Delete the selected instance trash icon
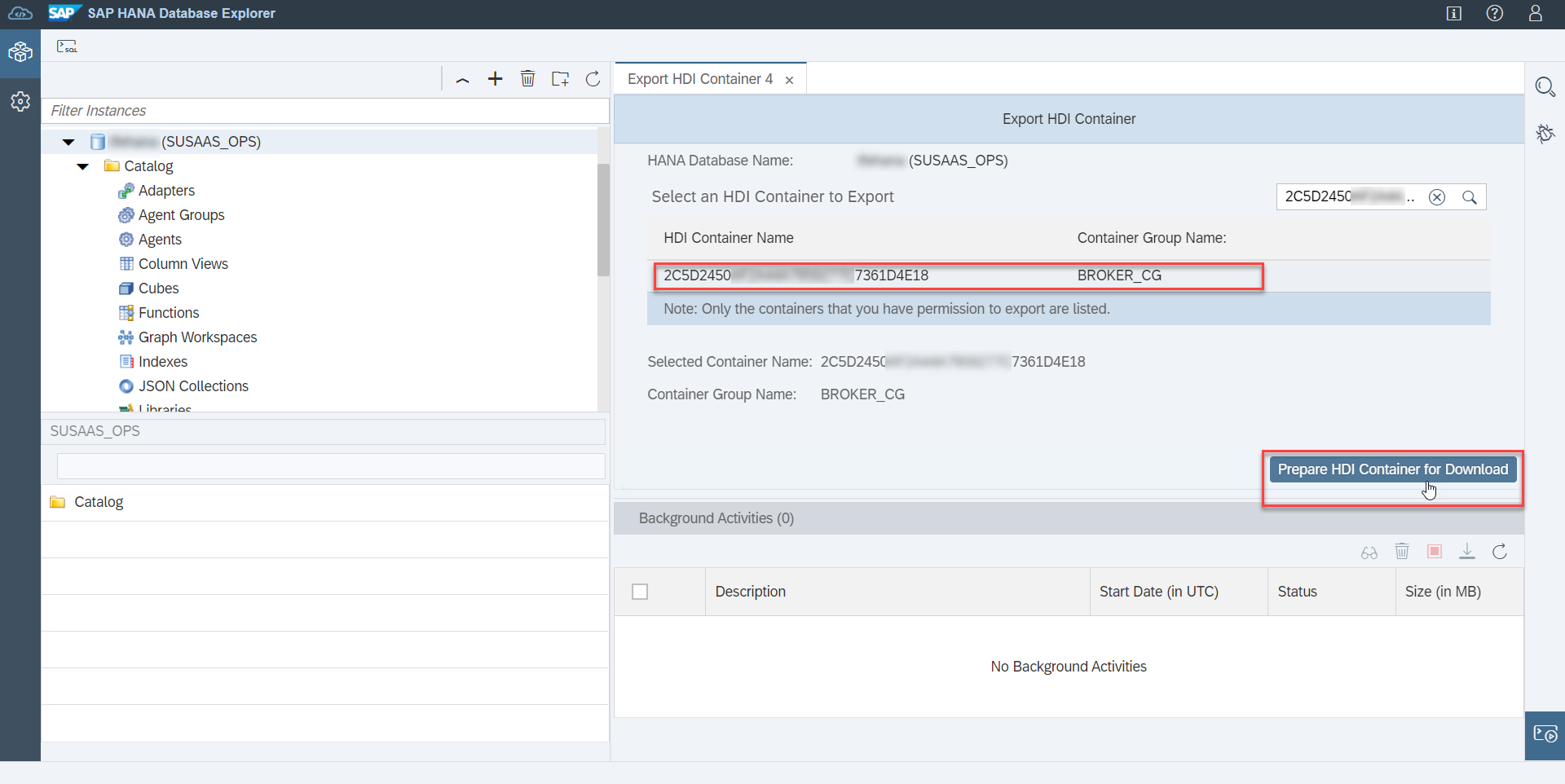Screen dimensions: 1565x784 point(527,79)
